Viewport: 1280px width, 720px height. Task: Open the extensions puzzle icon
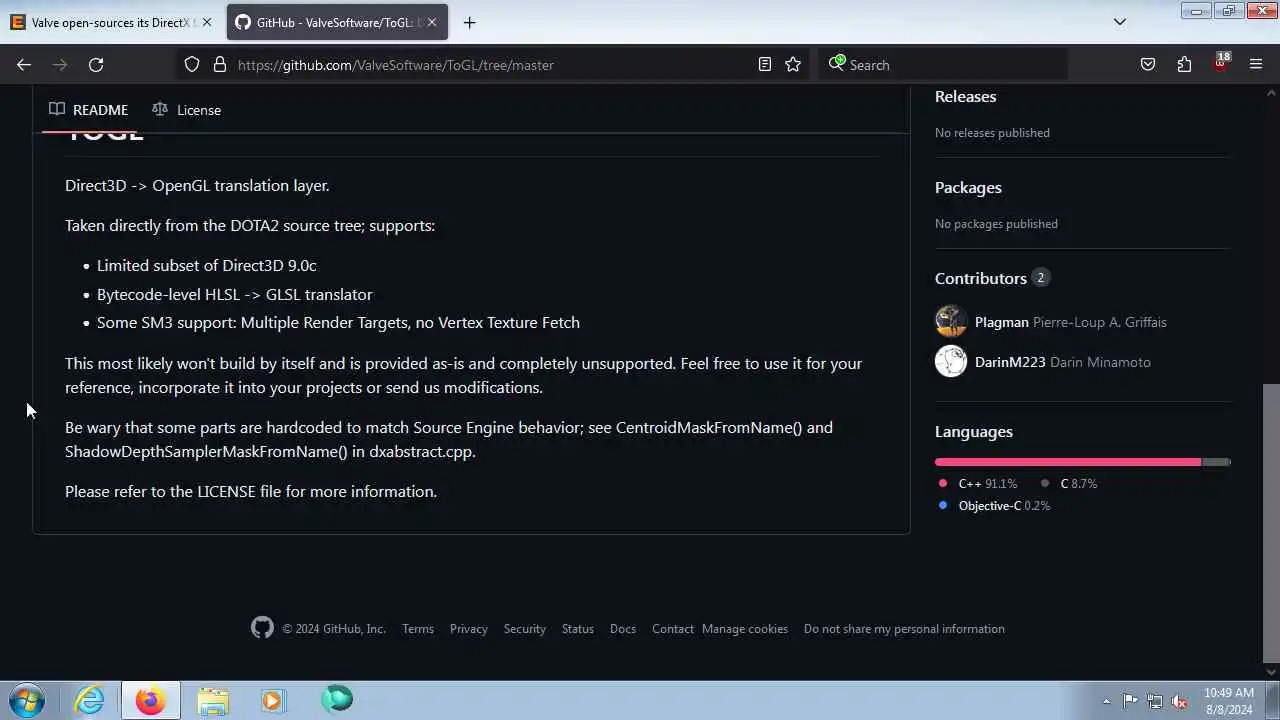click(x=1184, y=65)
